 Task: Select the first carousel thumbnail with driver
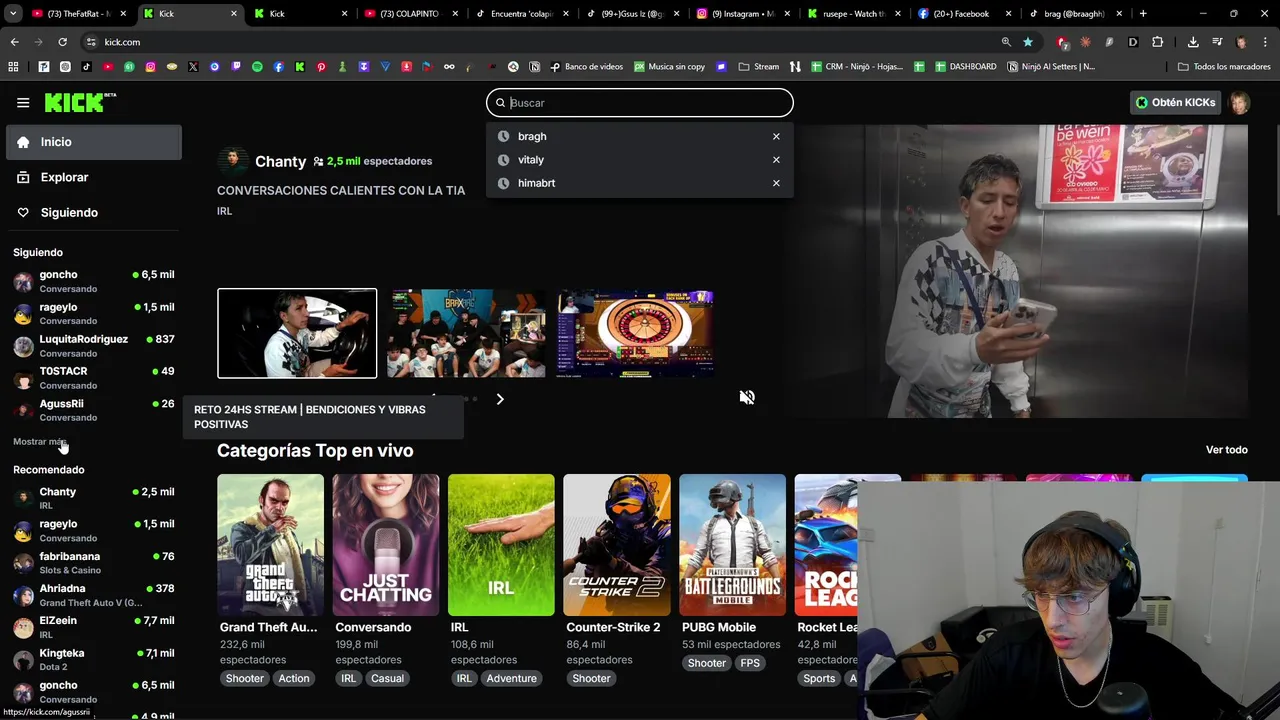pos(297,333)
